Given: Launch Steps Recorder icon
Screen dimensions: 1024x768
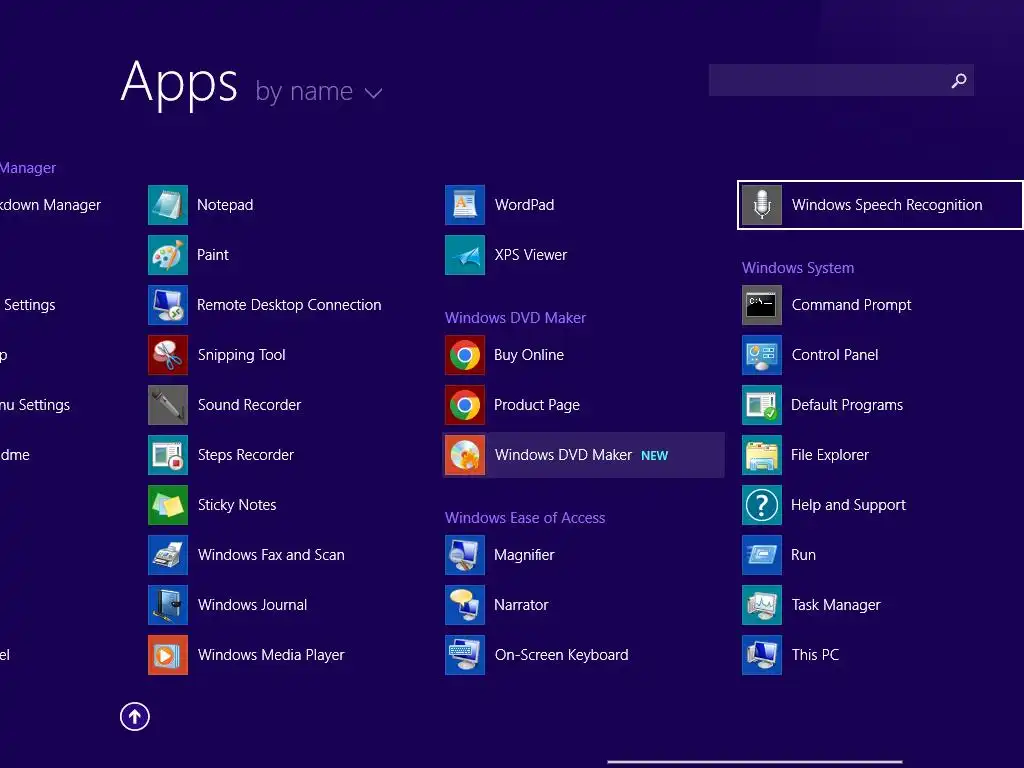Looking at the screenshot, I should pos(168,455).
